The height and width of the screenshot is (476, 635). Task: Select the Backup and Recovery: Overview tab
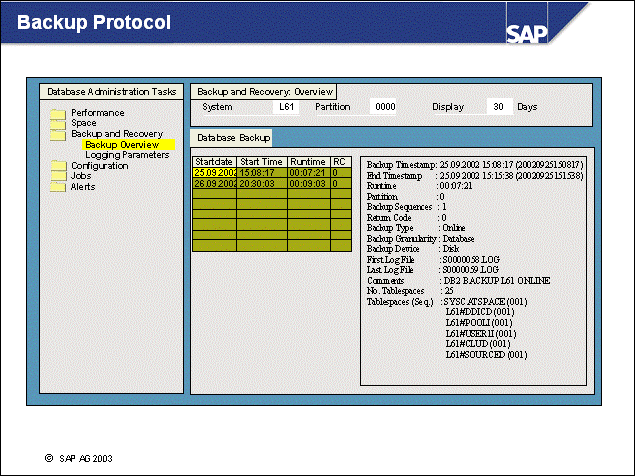click(x=264, y=92)
